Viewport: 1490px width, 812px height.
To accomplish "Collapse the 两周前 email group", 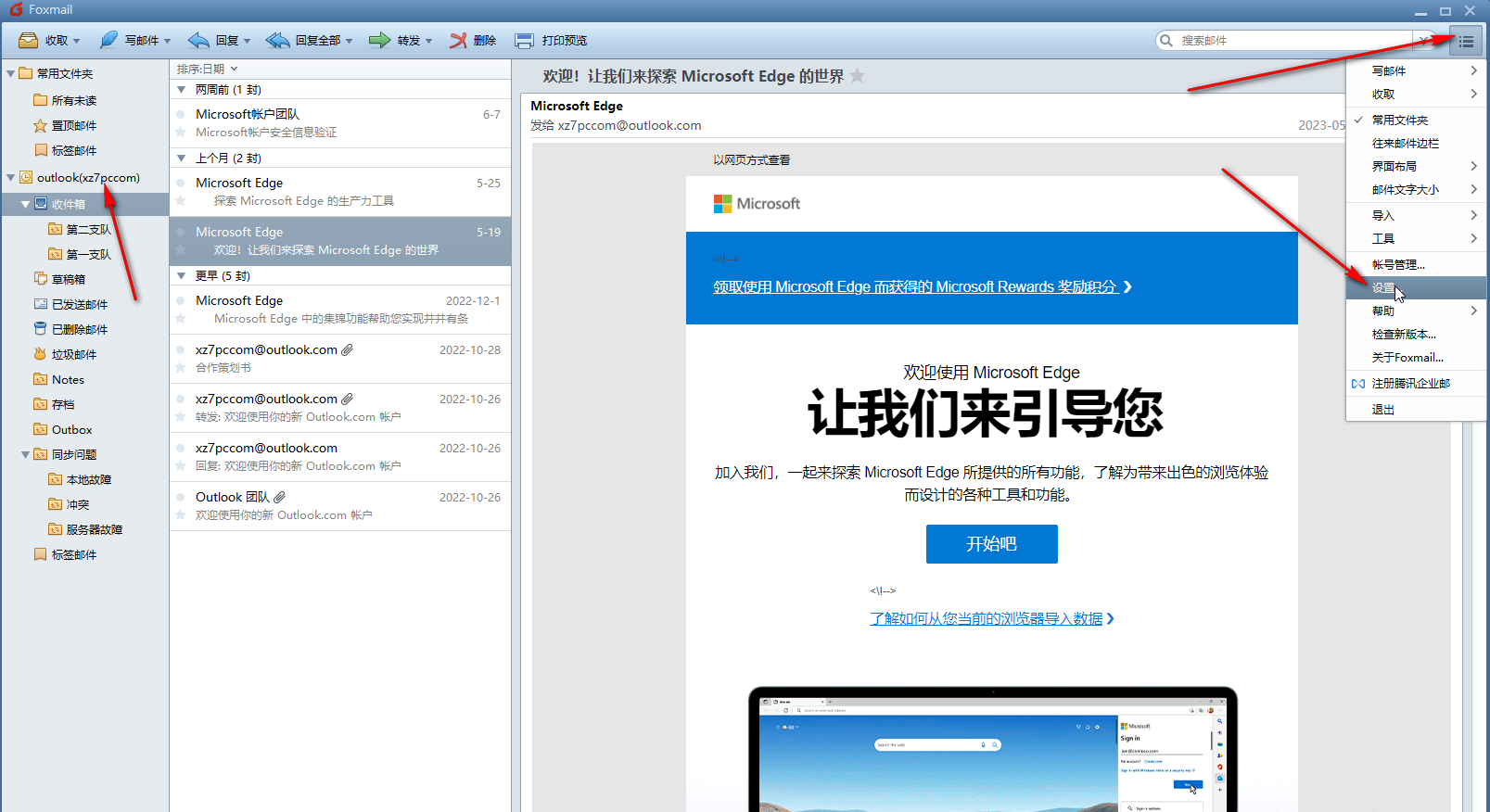I will 182,90.
